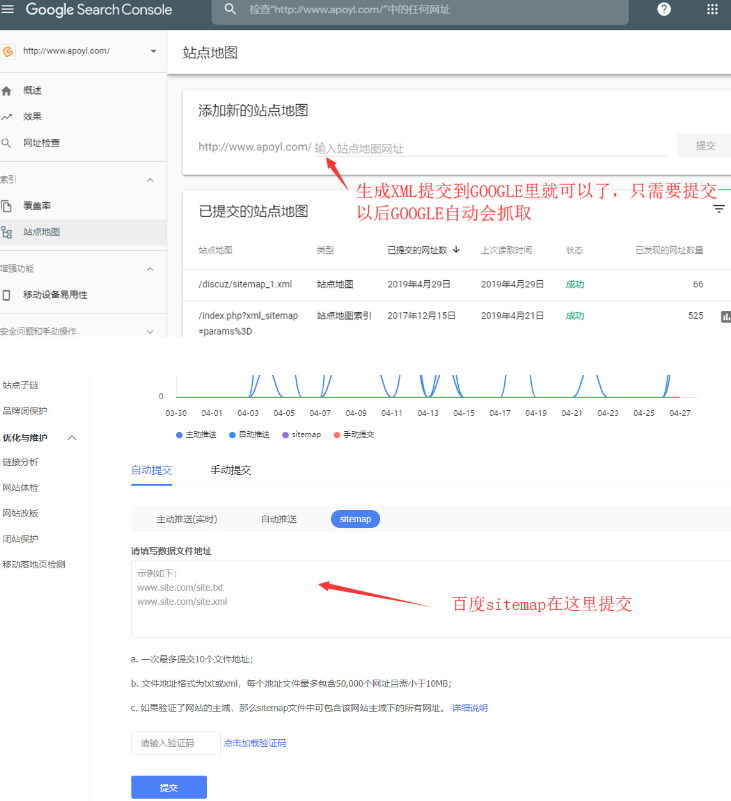Click the blue 提交 button
This screenshot has width=731, height=801.
tap(169, 787)
